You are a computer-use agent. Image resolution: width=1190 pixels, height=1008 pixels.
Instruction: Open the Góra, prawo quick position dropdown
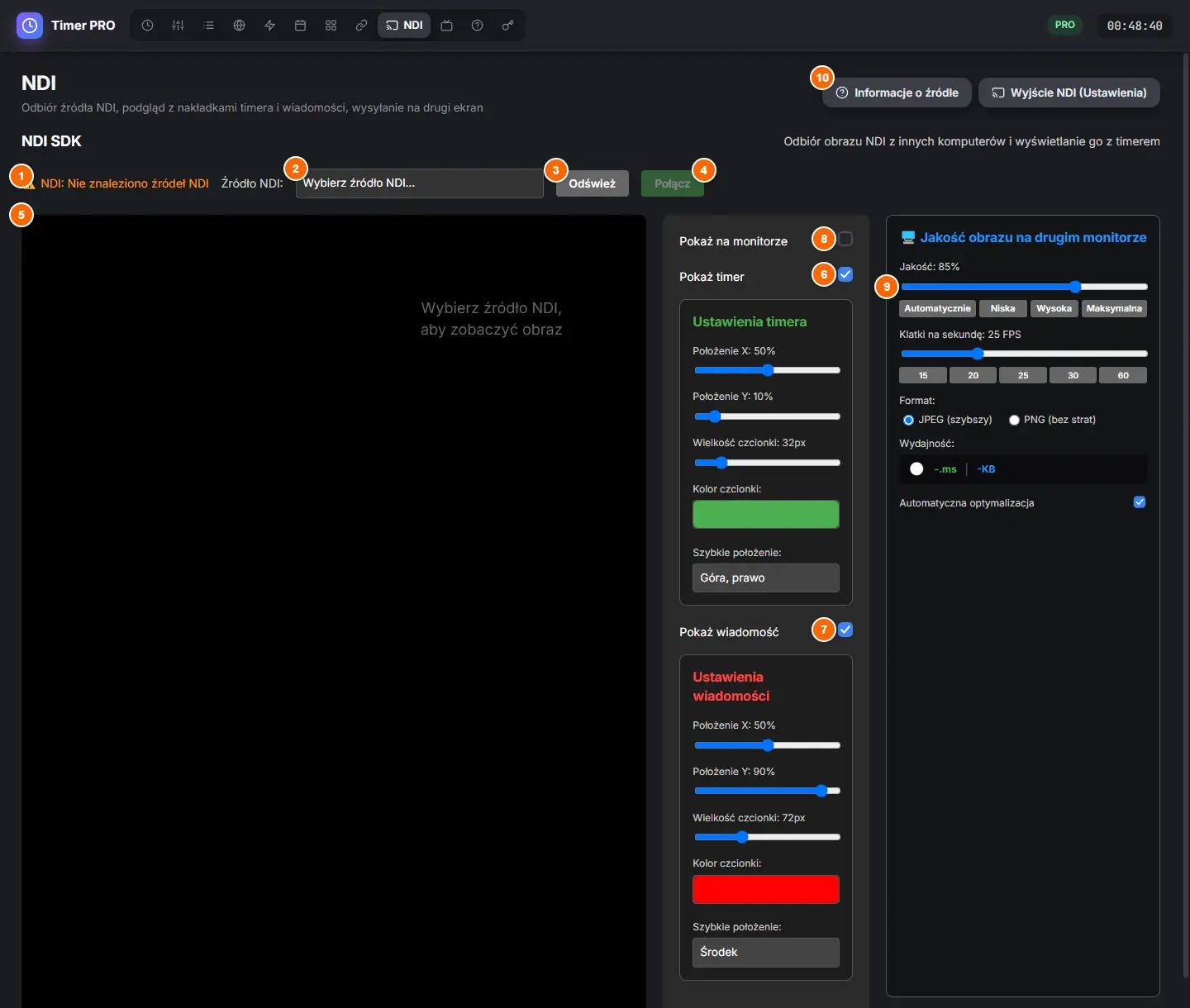tap(765, 578)
